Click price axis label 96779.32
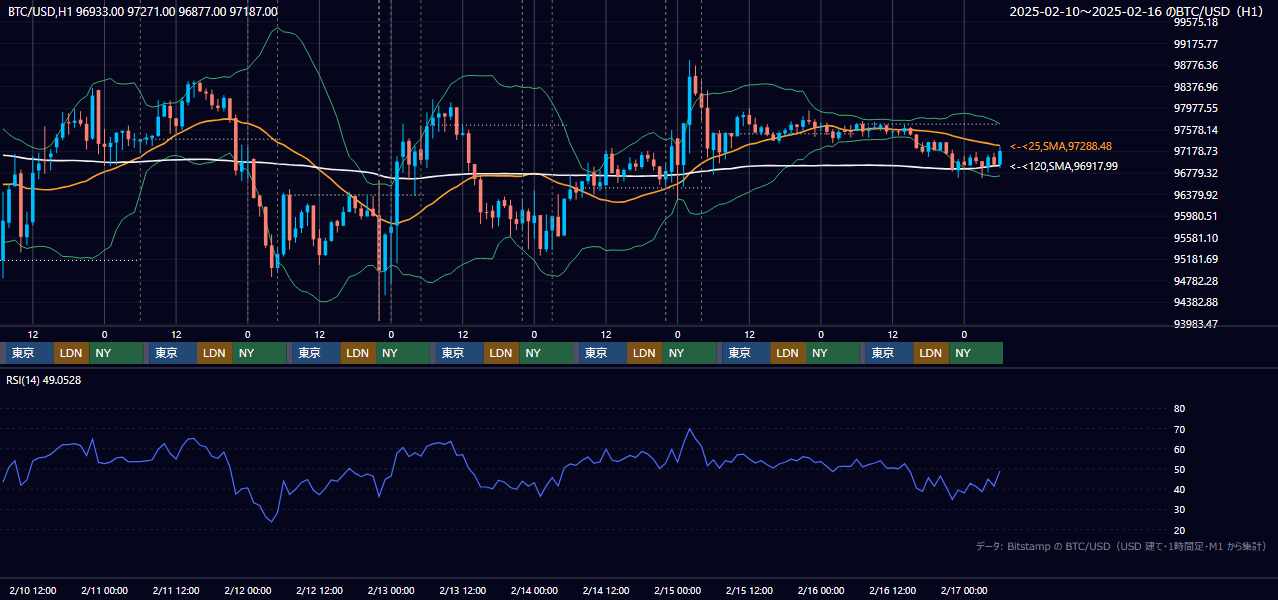The image size is (1278, 600). pos(1195,173)
